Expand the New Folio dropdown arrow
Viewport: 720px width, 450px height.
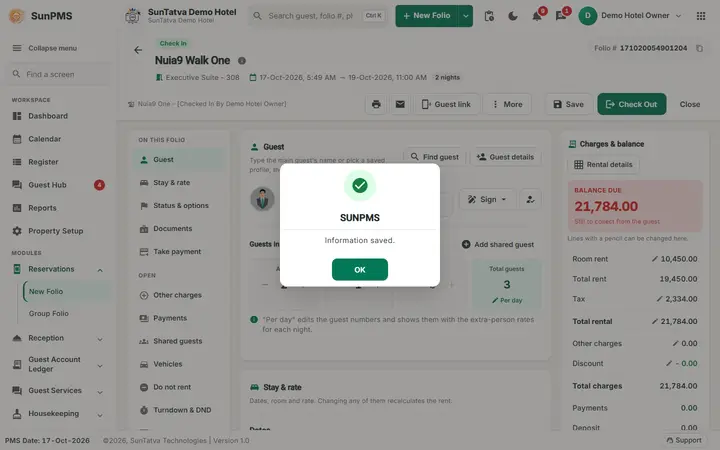[x=466, y=16]
